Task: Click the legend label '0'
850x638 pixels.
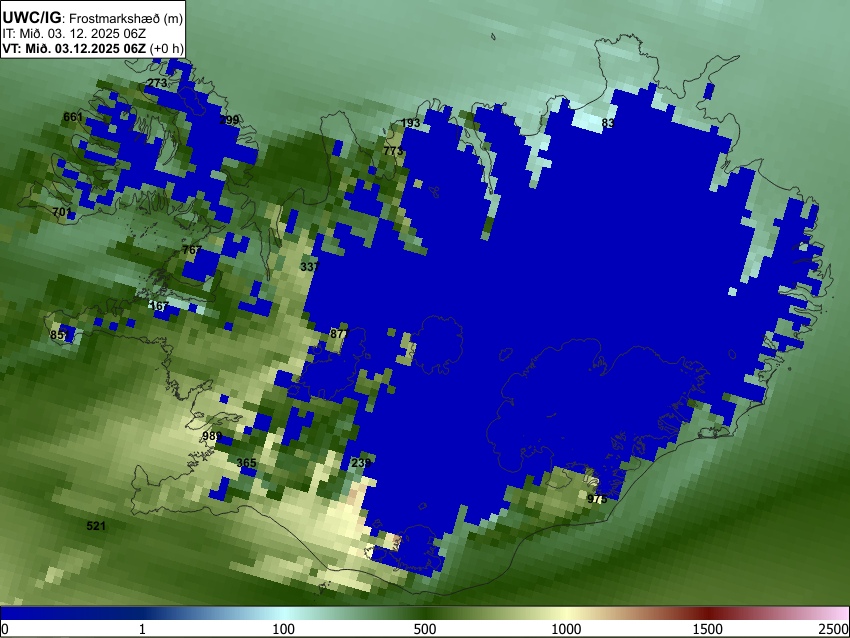Action: point(5,629)
